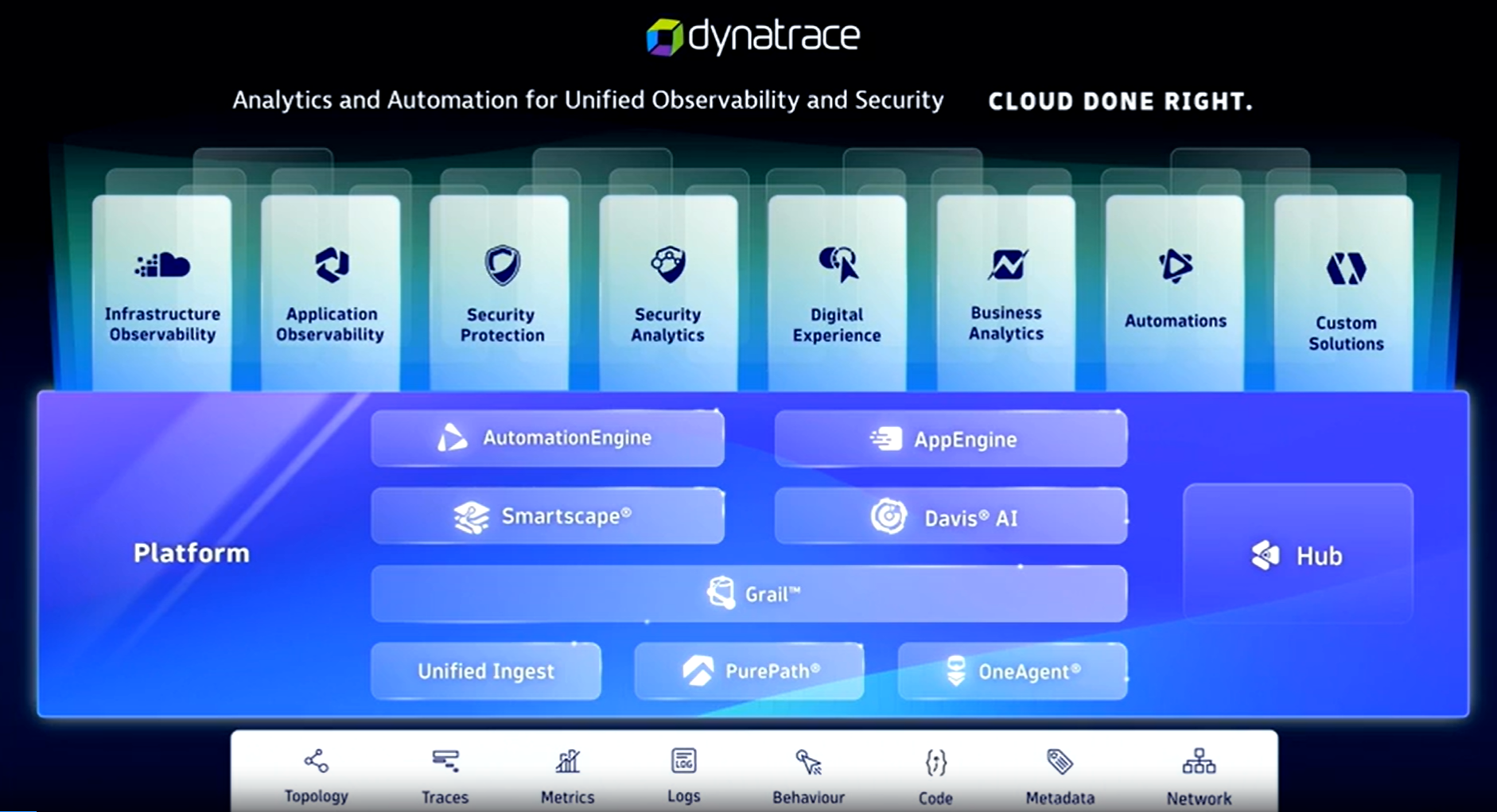
Task: Select the Infrastructure Observability cloud icon
Action: [162, 265]
